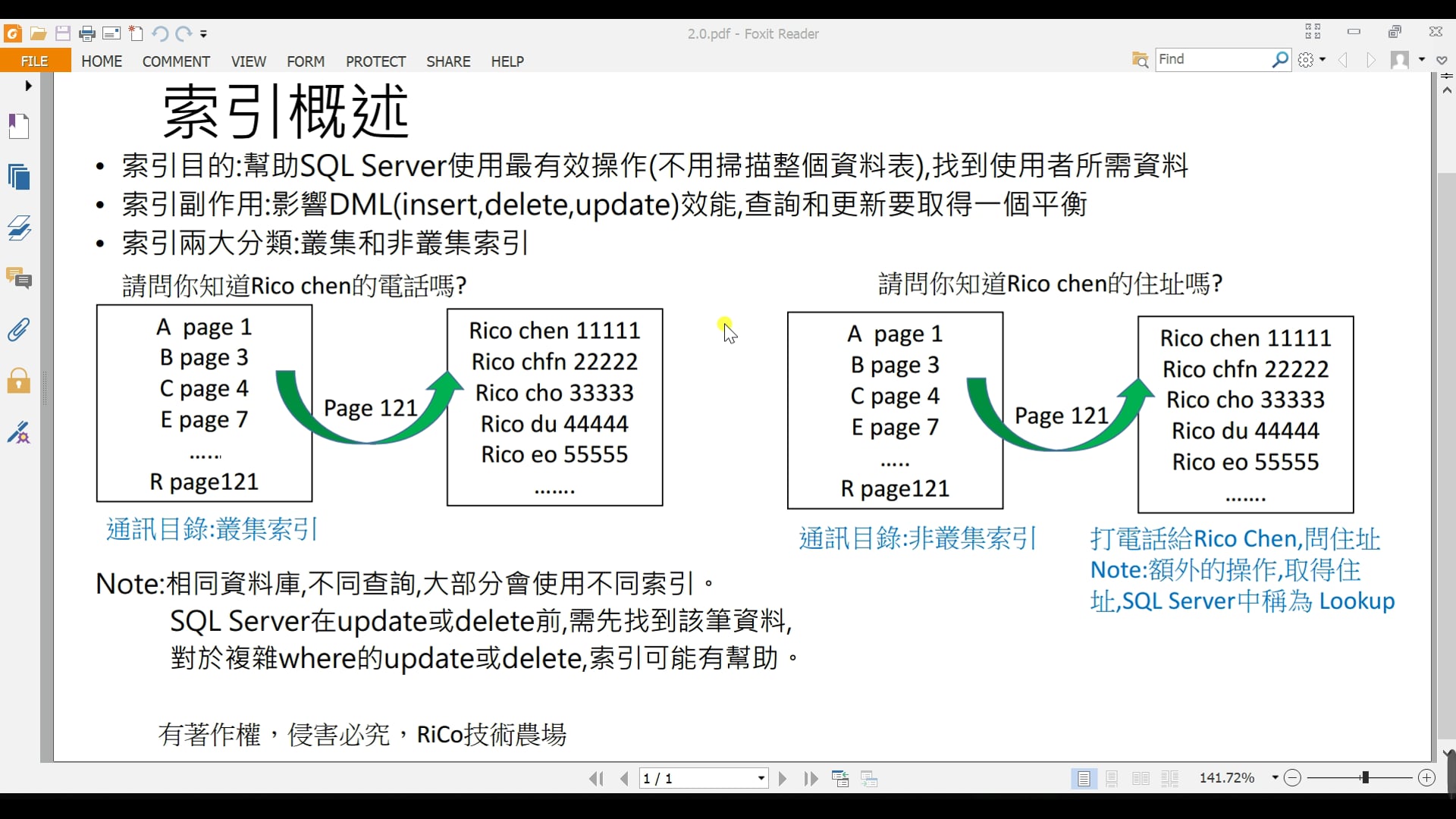Click the Save icon in quick toolbar
Viewport: 1456px width, 819px height.
tap(63, 33)
